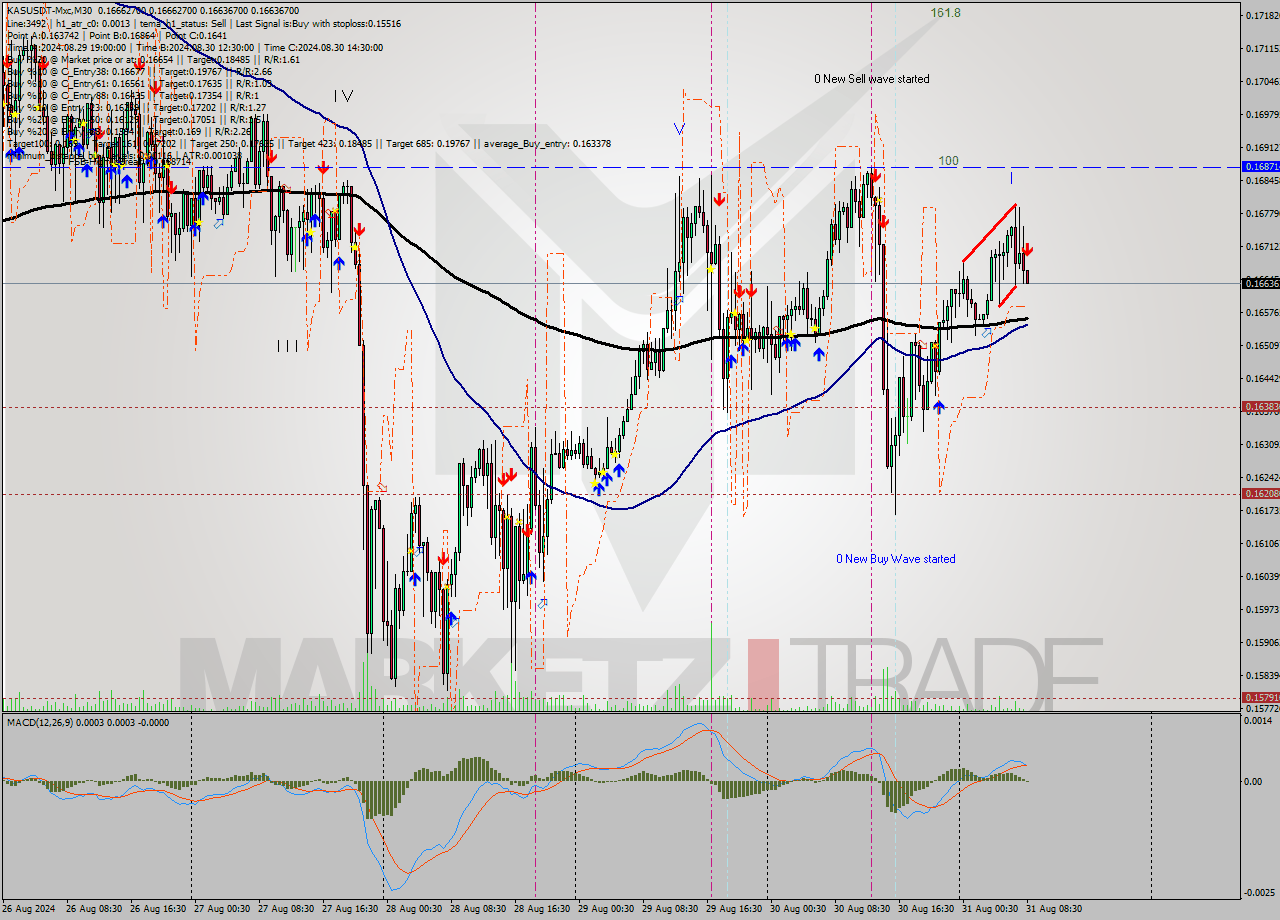Select the 100 Fibonacci level label
1280x920 pixels.
coord(948,160)
